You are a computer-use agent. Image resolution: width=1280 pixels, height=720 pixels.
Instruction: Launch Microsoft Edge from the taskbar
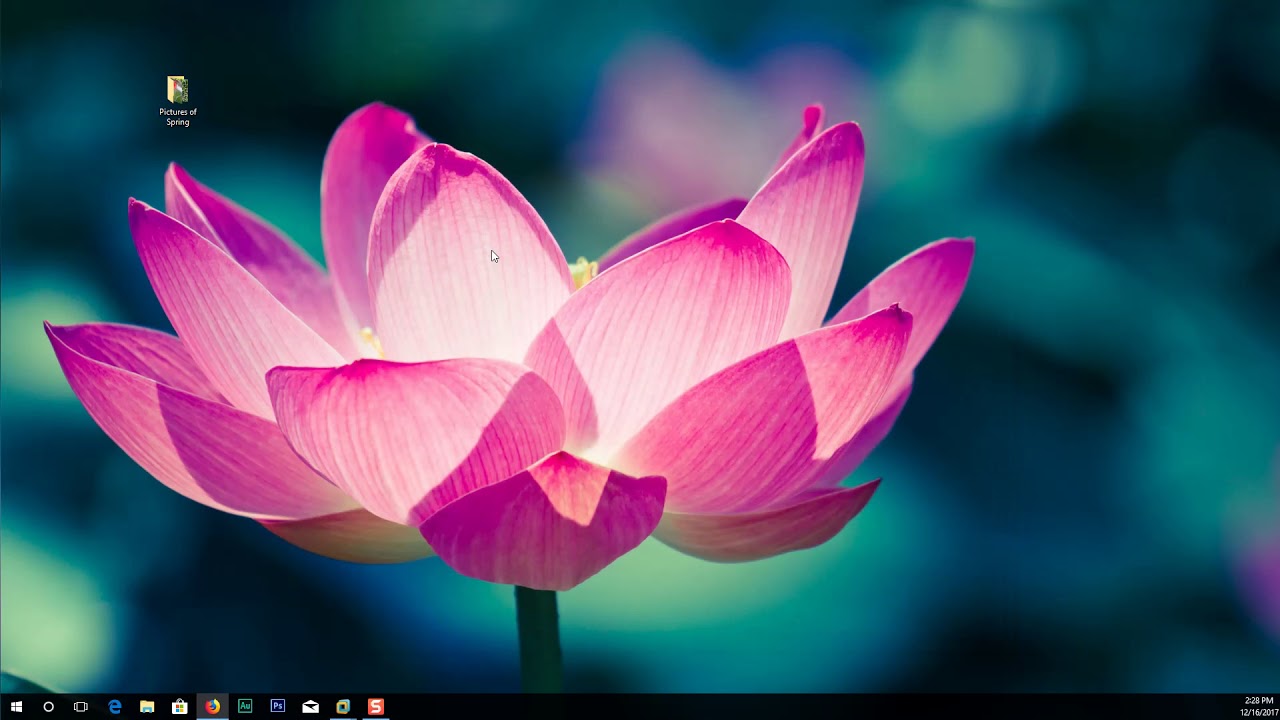114,707
